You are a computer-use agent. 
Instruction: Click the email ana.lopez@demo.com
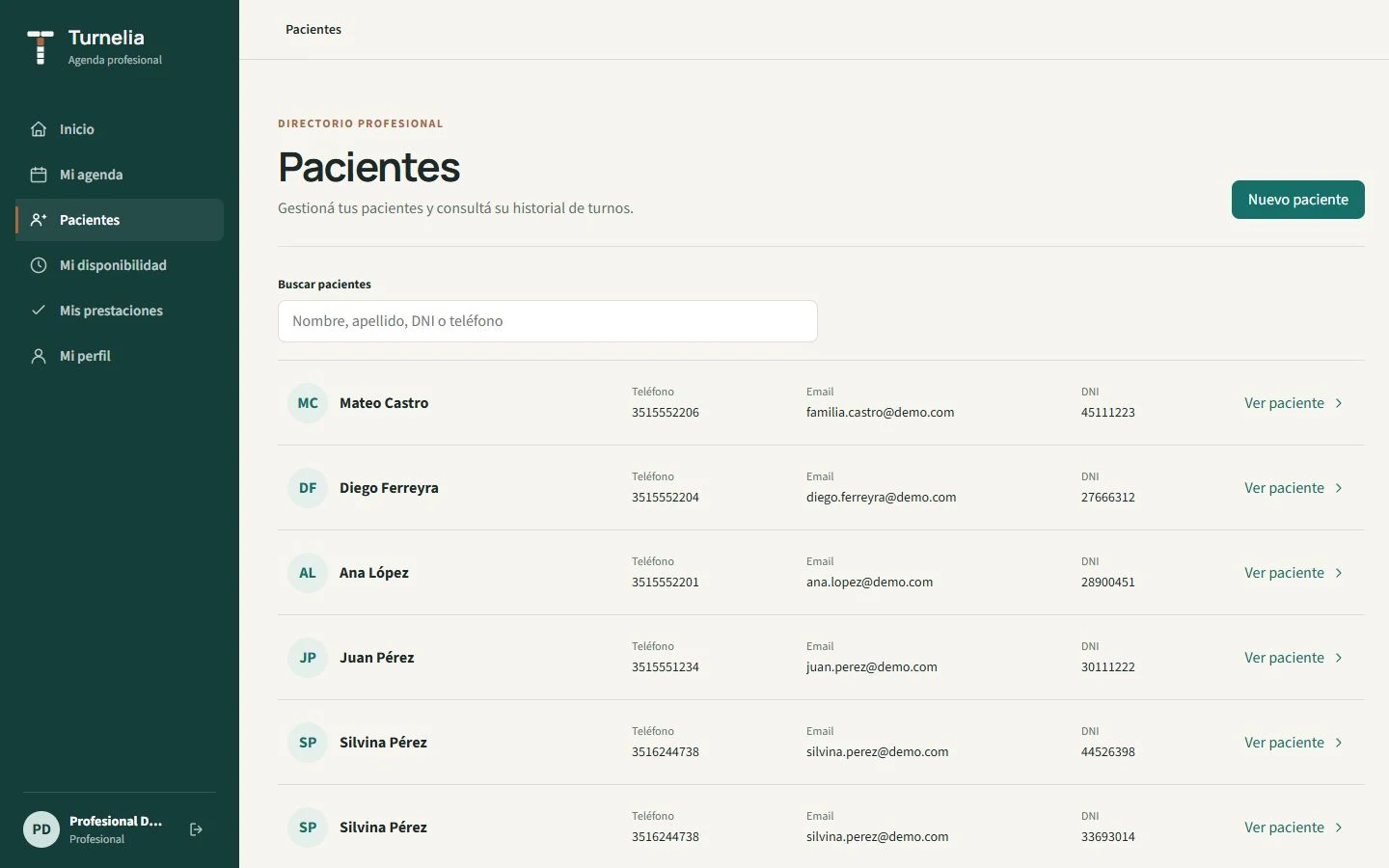click(x=870, y=583)
